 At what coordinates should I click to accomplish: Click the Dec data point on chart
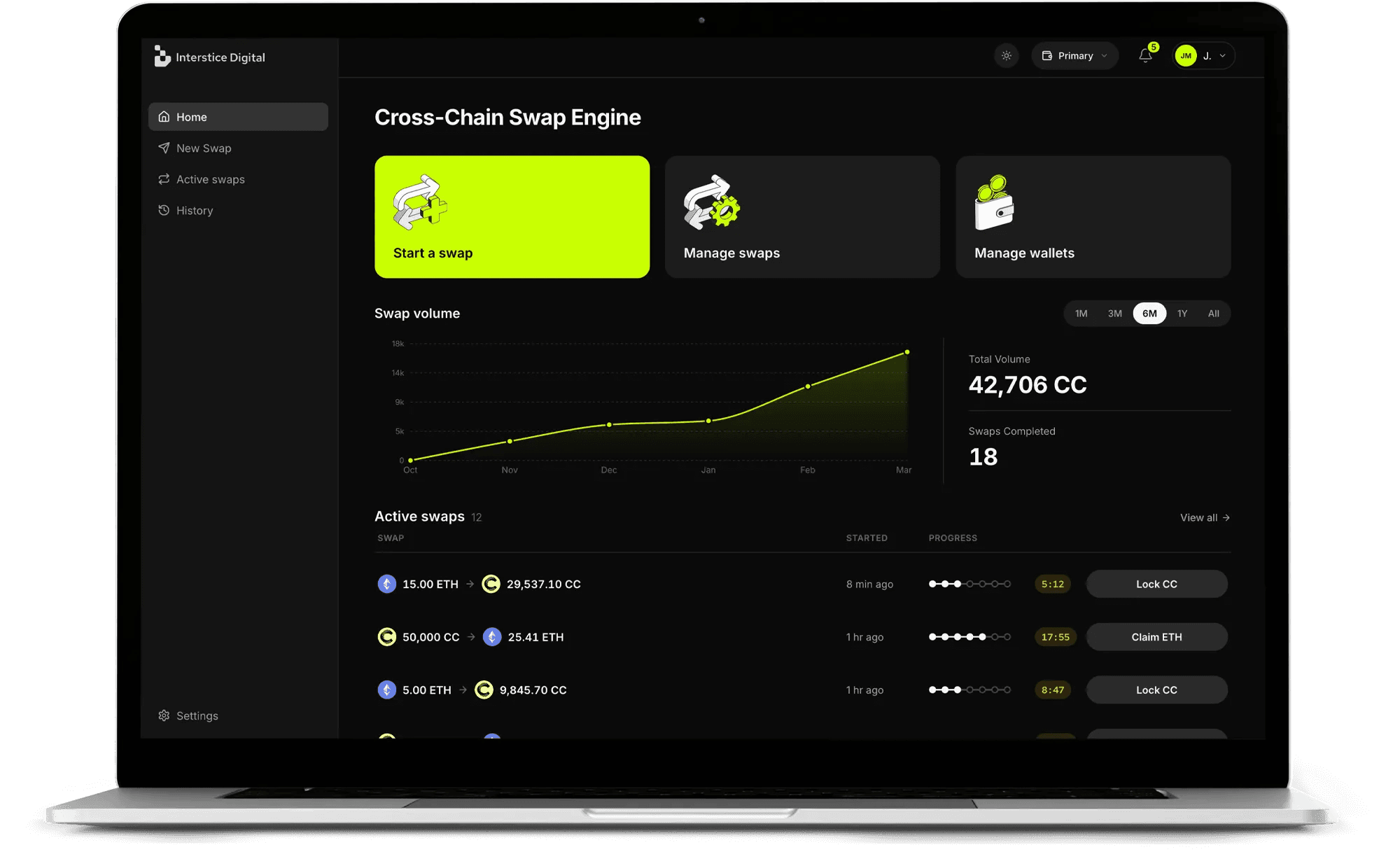pyautogui.click(x=609, y=425)
